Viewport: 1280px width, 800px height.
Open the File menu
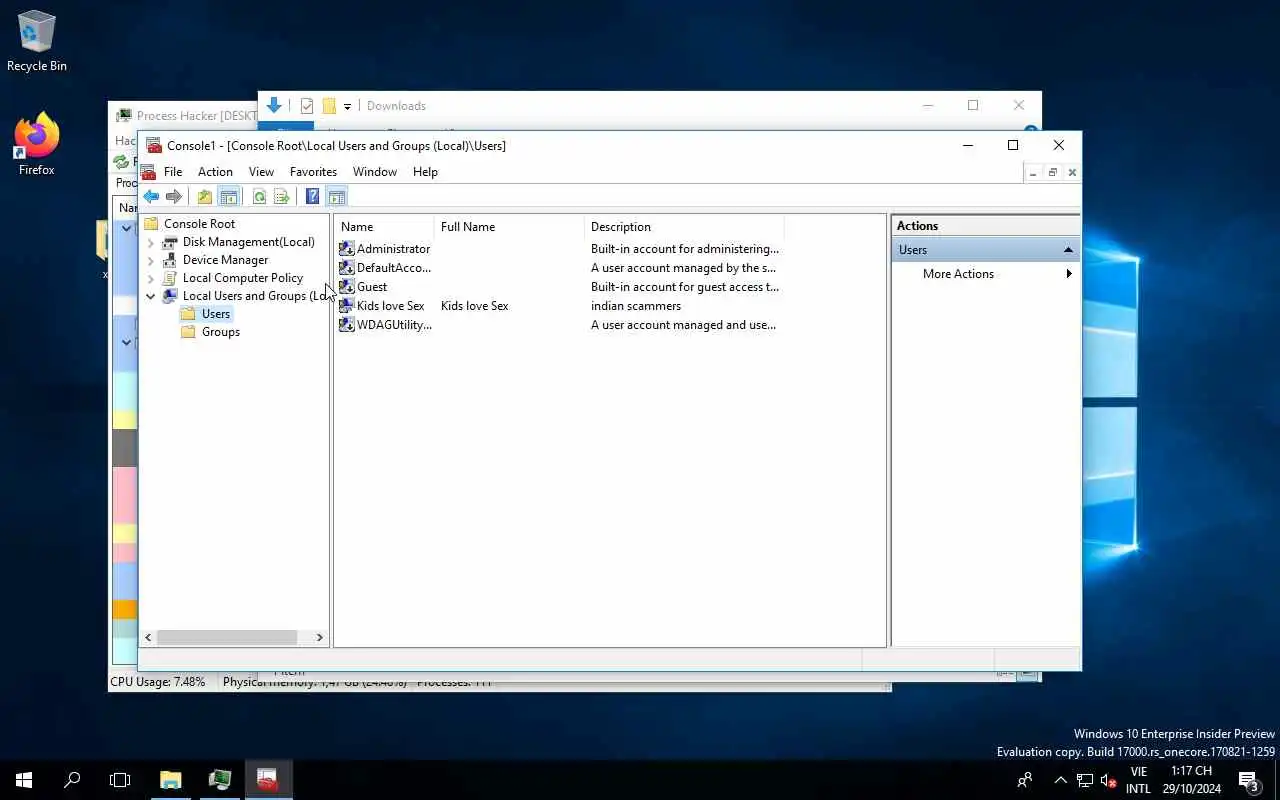pyautogui.click(x=173, y=172)
